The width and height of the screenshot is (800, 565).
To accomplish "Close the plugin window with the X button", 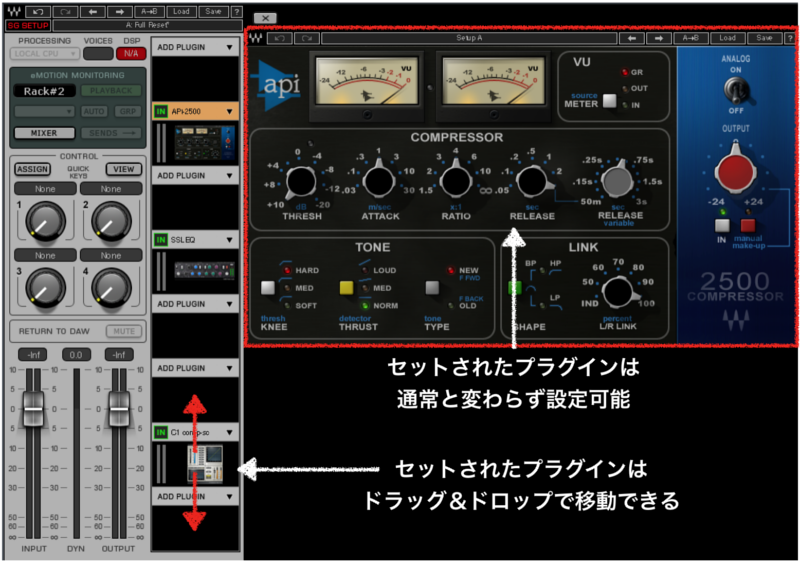I will tap(265, 18).
